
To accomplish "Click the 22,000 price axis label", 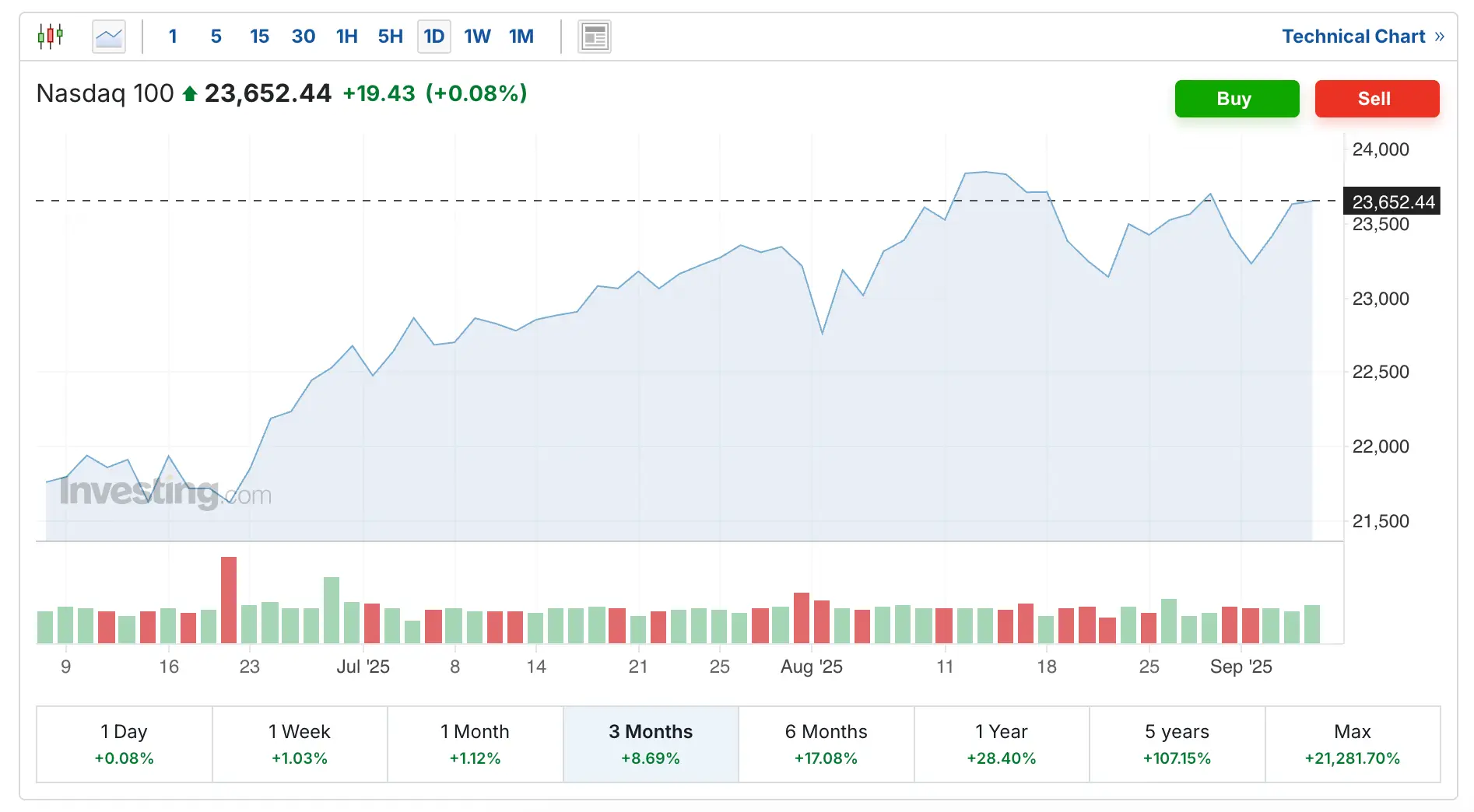I will (1381, 446).
